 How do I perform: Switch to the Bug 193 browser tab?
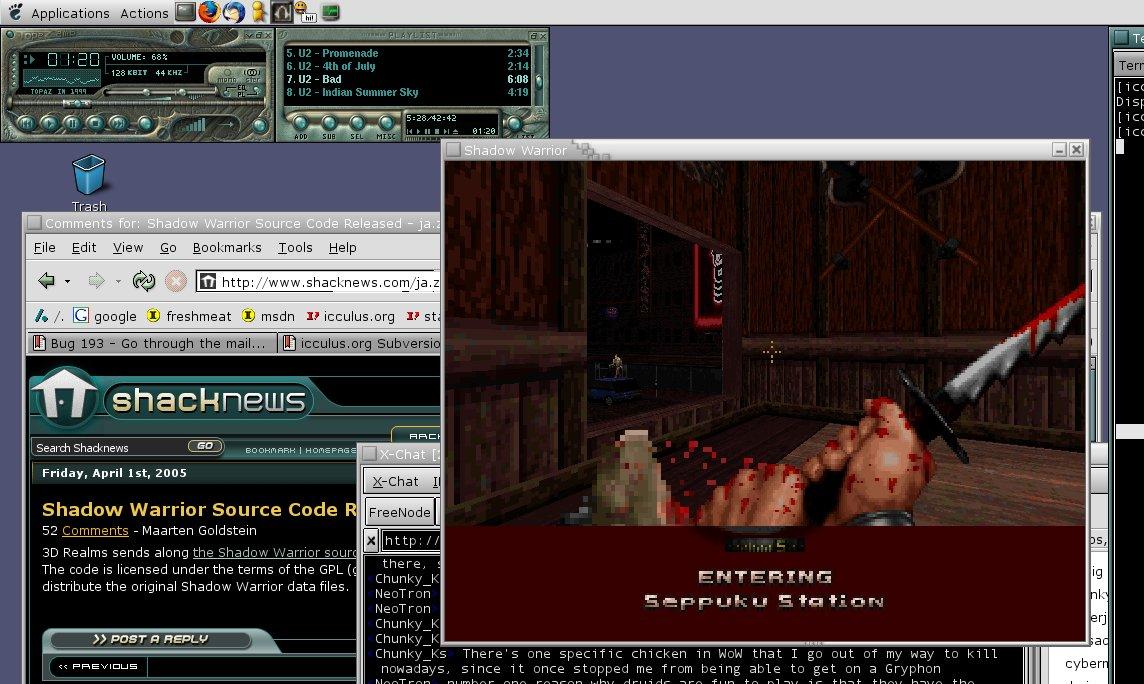pos(149,343)
